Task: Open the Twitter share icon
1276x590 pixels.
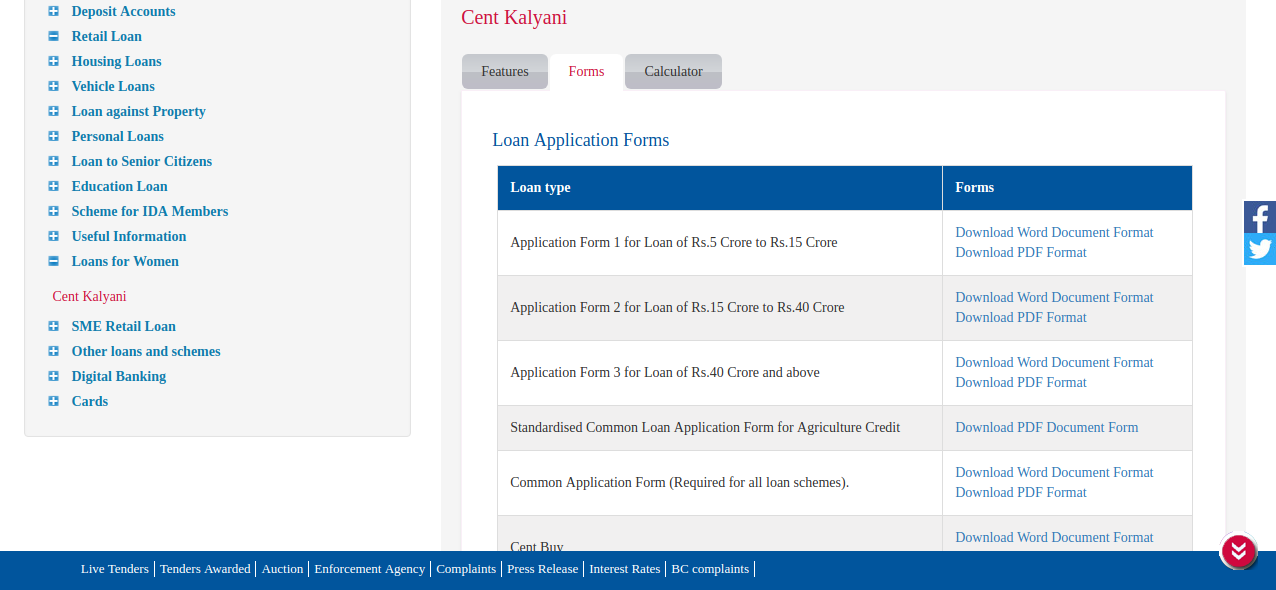Action: point(1259,249)
